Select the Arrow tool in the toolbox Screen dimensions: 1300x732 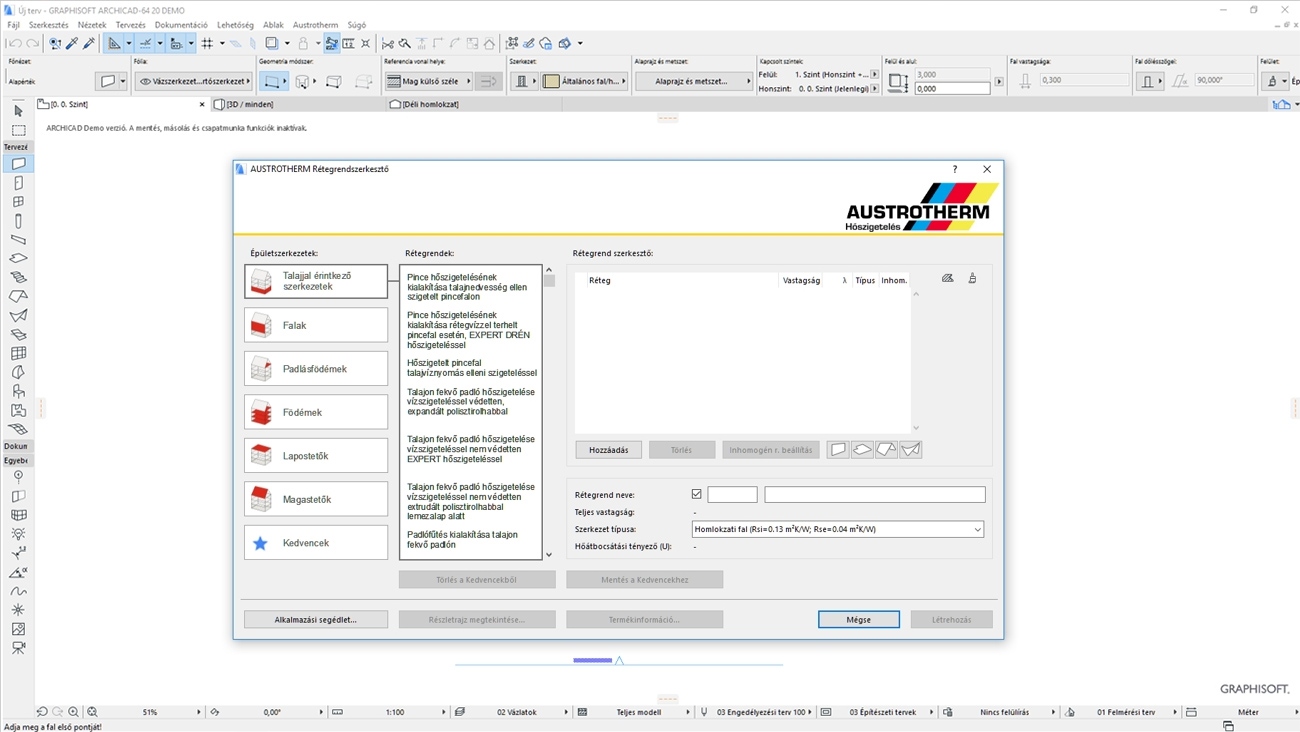(x=18, y=111)
